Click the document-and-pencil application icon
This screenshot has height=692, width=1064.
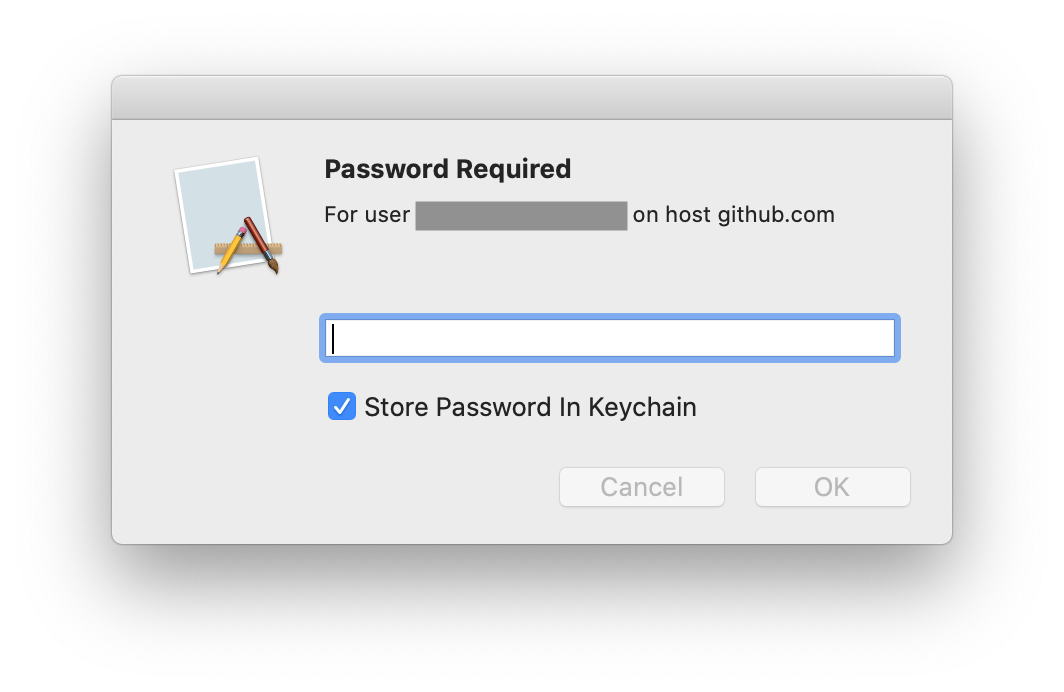tap(228, 215)
